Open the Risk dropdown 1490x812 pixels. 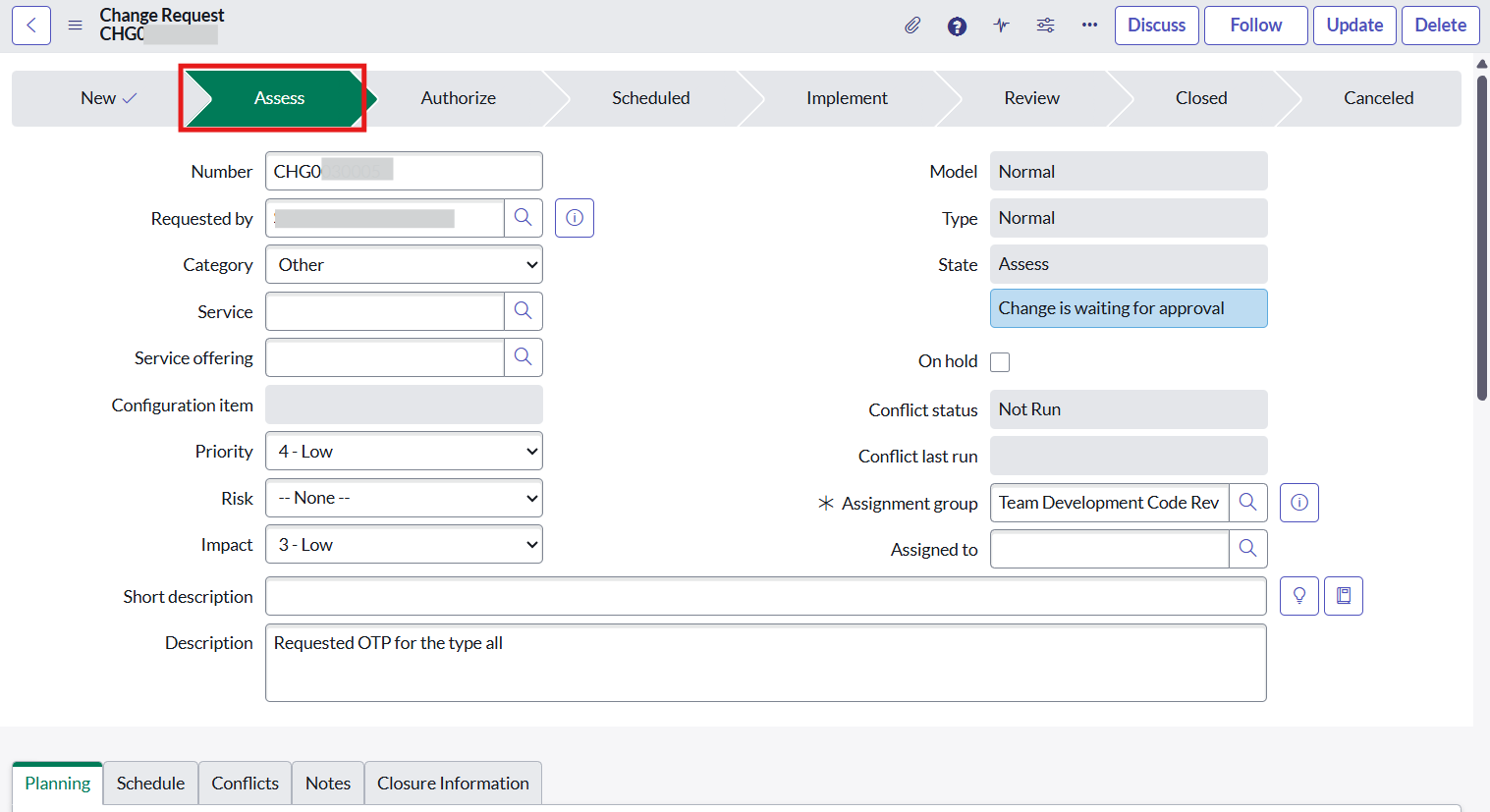click(404, 498)
